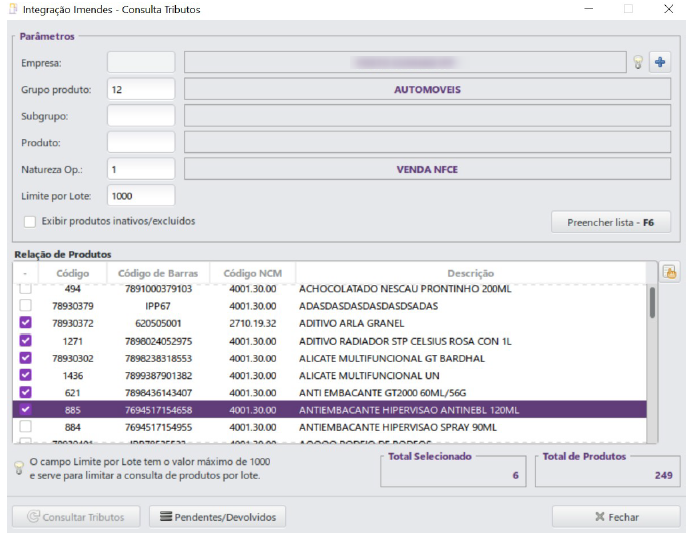688x538 pixels.
Task: Click barcode 7694517154955 cell
Action: tap(158, 427)
